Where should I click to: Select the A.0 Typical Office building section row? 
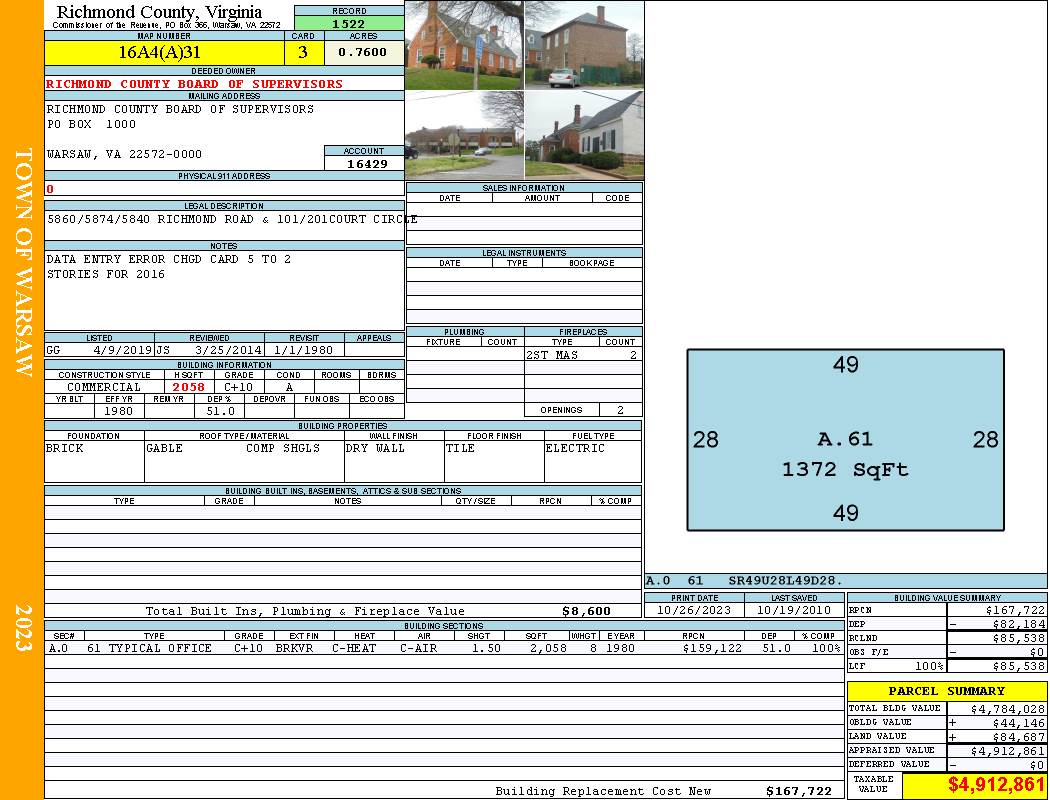[444, 648]
